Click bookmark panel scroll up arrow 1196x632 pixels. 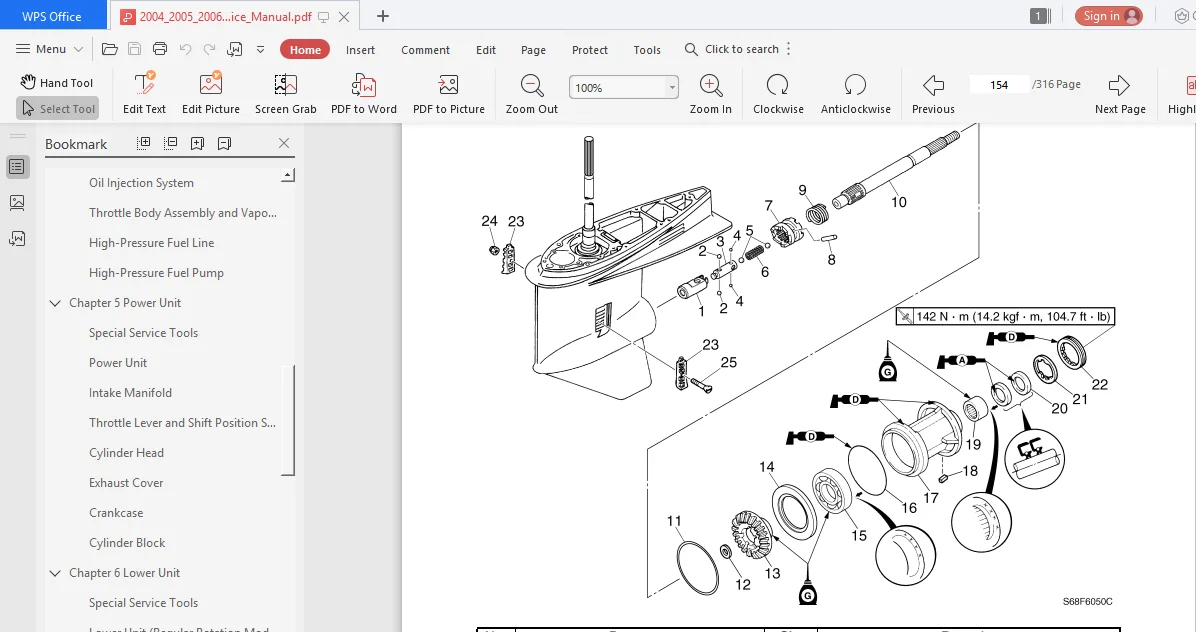(288, 175)
